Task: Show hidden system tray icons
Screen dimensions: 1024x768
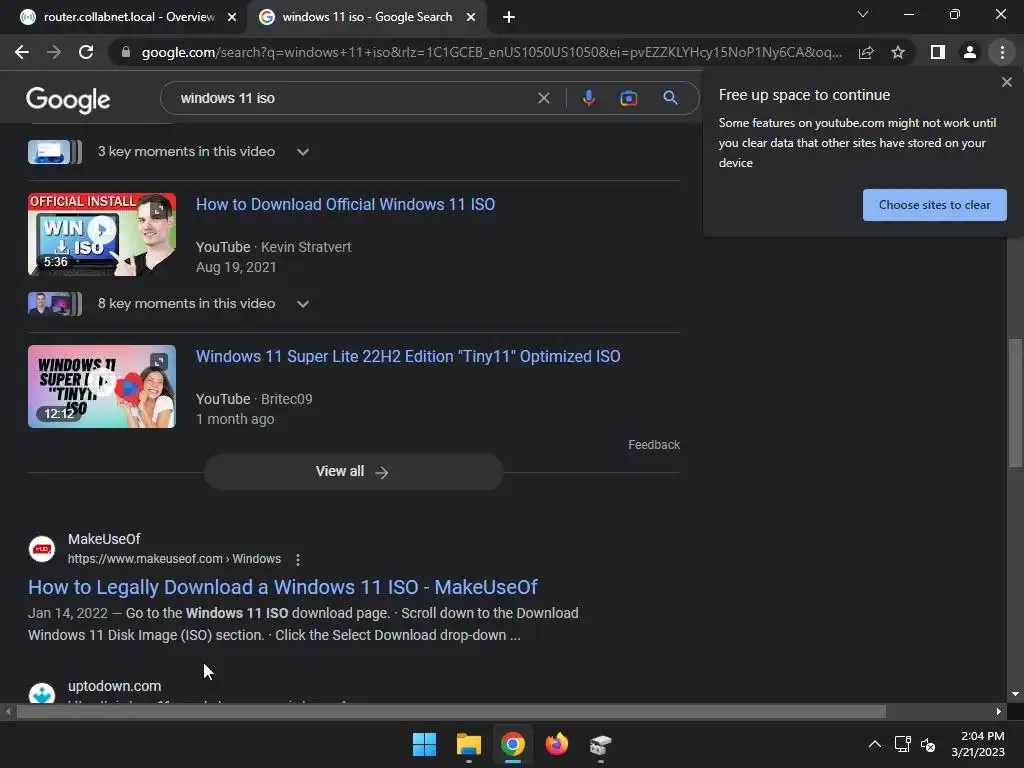Action: tap(874, 744)
